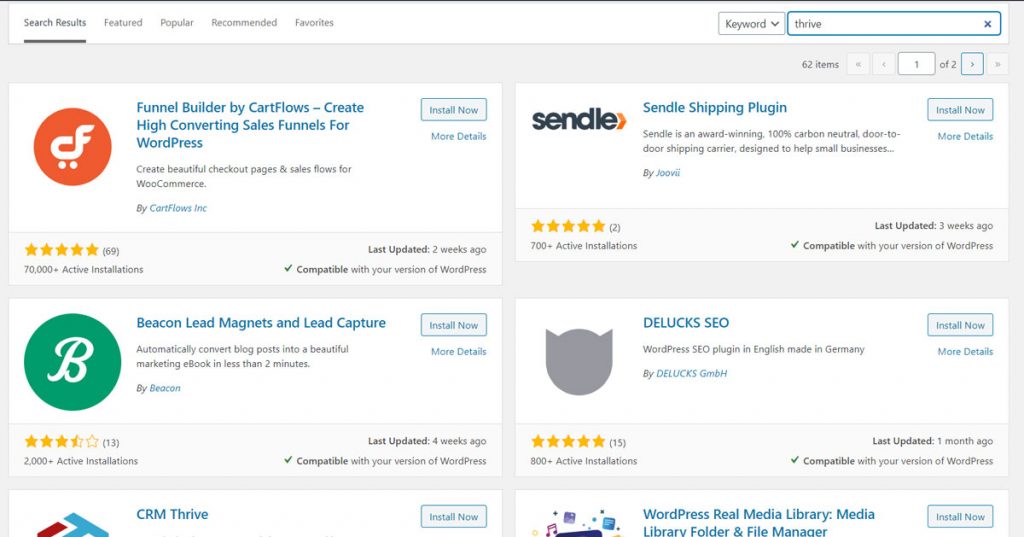
Task: Install the Sendle Shipping Plugin
Action: pos(960,110)
